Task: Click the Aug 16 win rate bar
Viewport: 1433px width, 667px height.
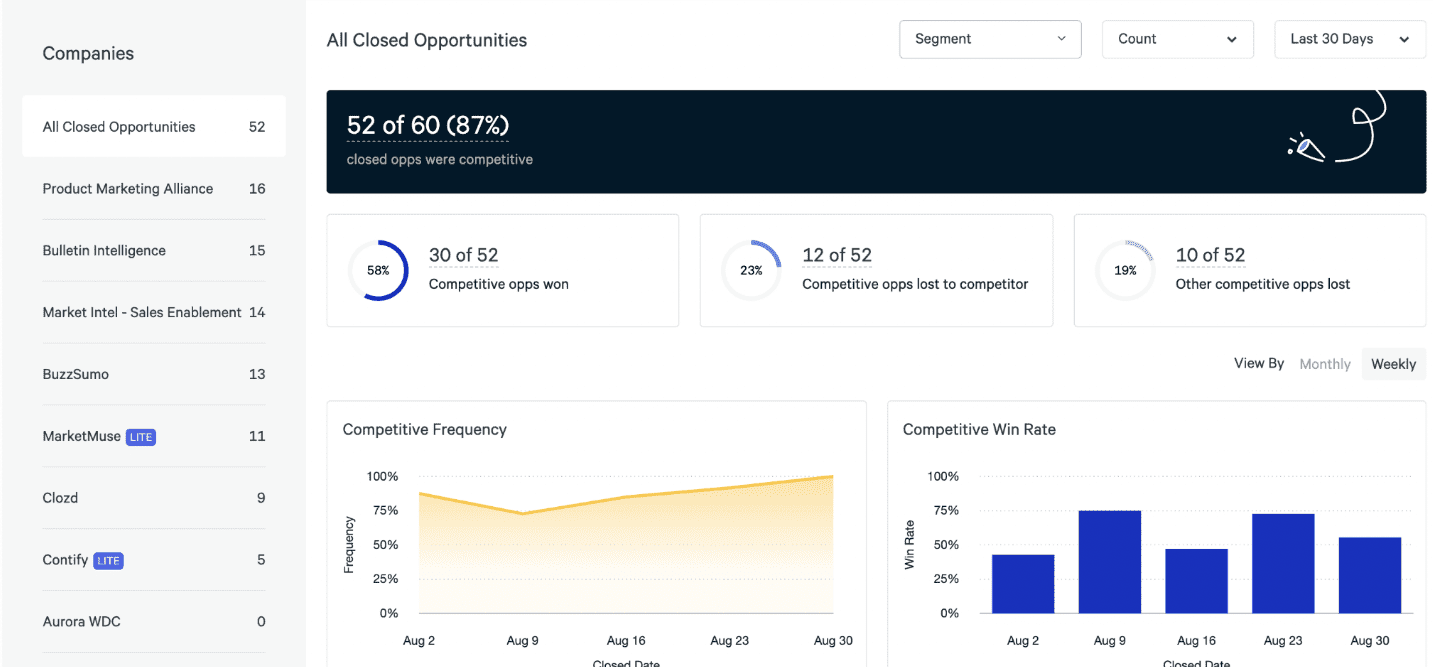Action: click(1196, 581)
